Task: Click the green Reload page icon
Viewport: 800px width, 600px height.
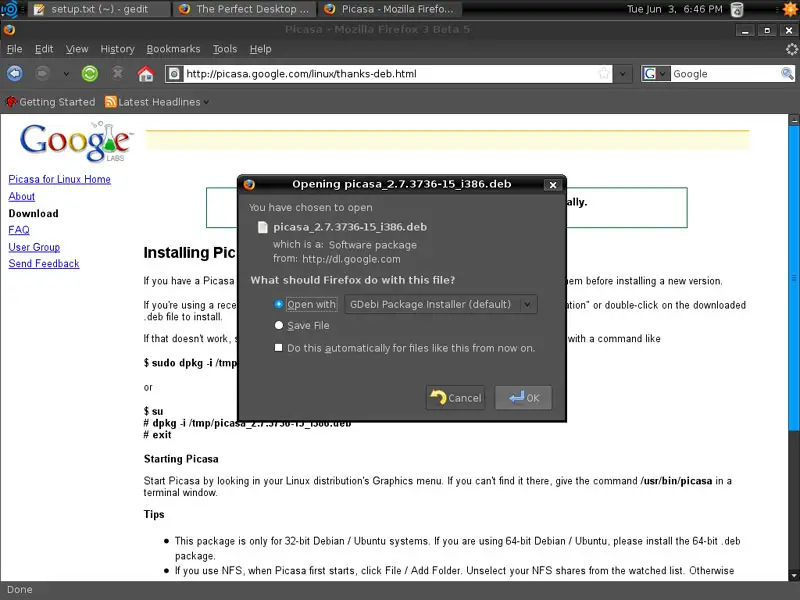Action: (90, 73)
